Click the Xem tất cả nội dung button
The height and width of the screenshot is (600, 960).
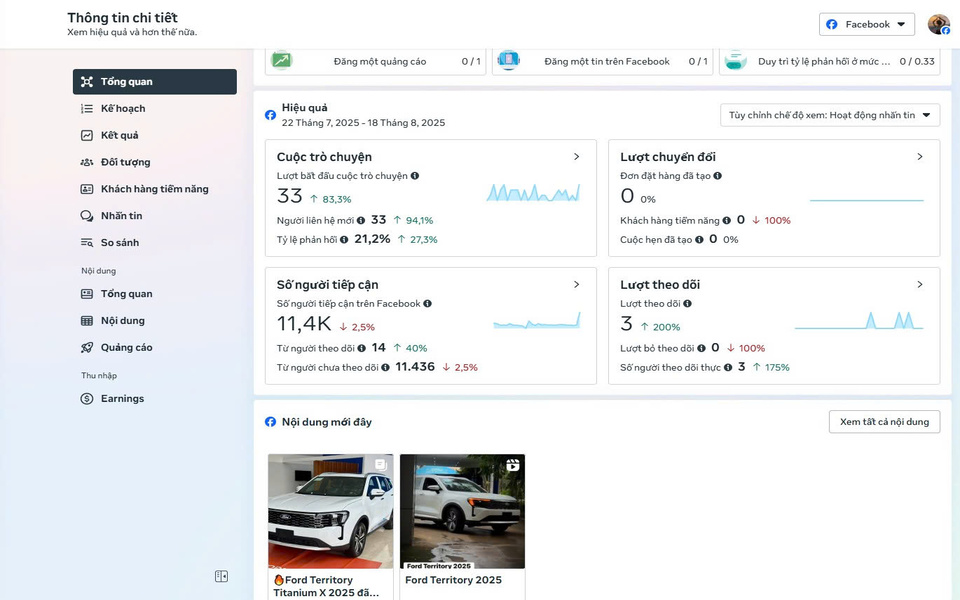pyautogui.click(x=884, y=422)
